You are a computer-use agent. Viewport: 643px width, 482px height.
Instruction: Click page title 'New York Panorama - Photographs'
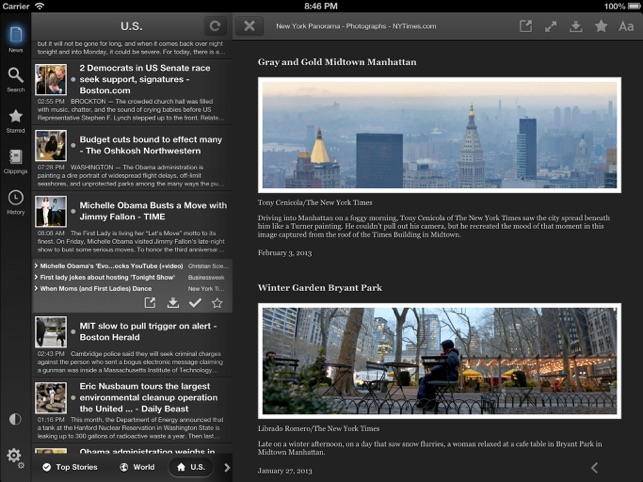coord(356,26)
